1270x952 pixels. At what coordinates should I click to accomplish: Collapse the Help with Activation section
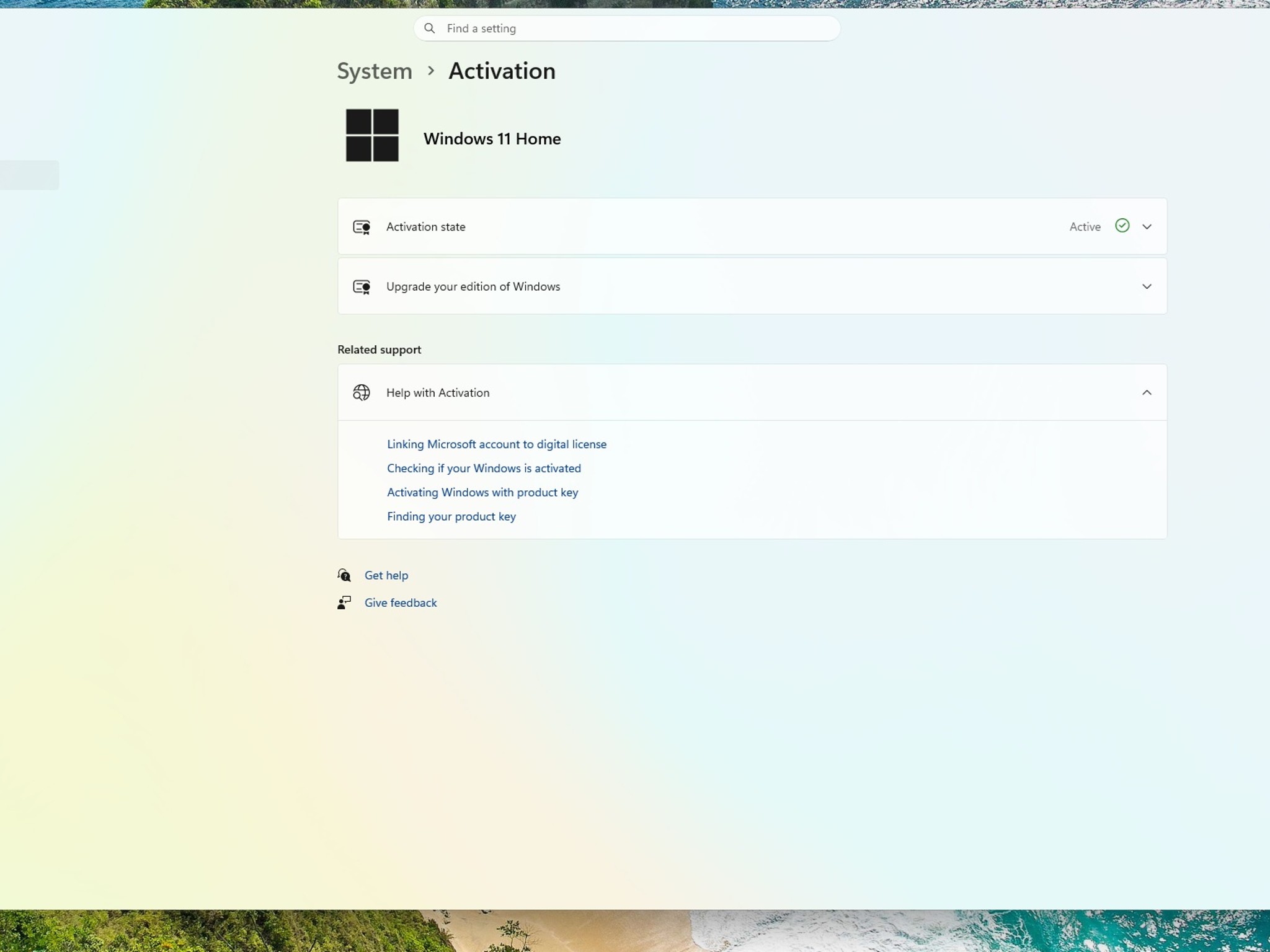click(x=1147, y=392)
